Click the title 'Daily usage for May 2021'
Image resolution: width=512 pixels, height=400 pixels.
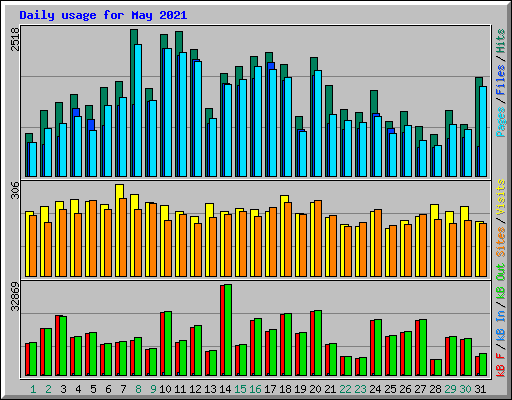click(103, 15)
